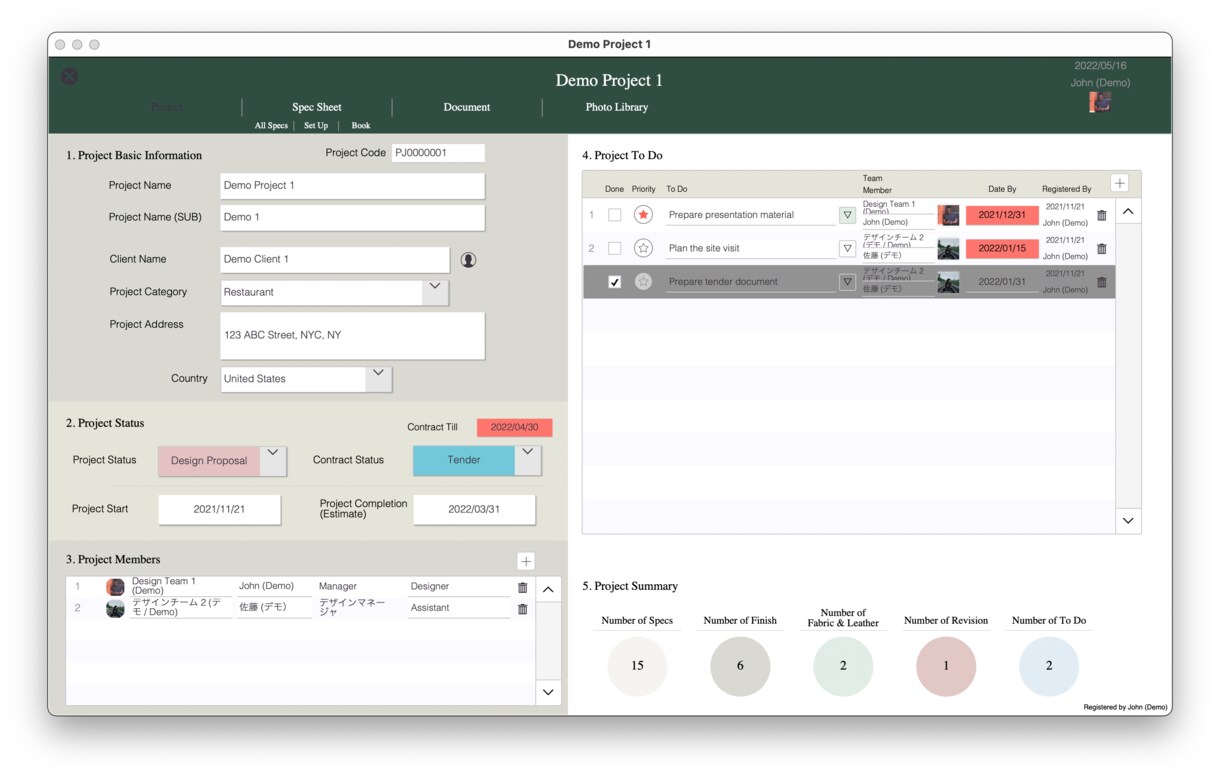Click red Date By 2021/12/31 field

[1002, 215]
